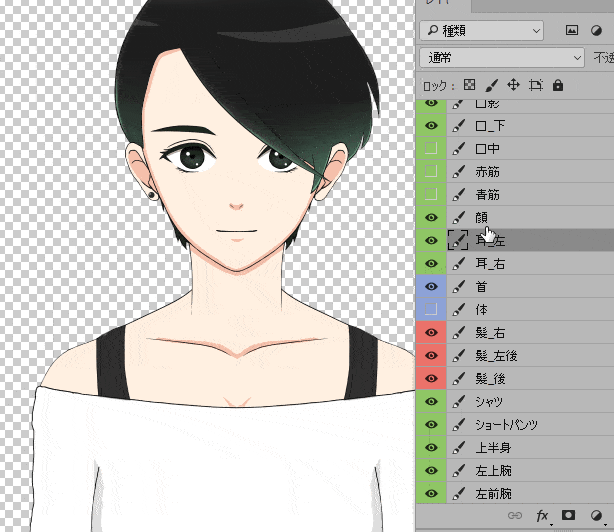Filter layers by adjustment layer icon
The height and width of the screenshot is (532, 614).
(x=595, y=30)
